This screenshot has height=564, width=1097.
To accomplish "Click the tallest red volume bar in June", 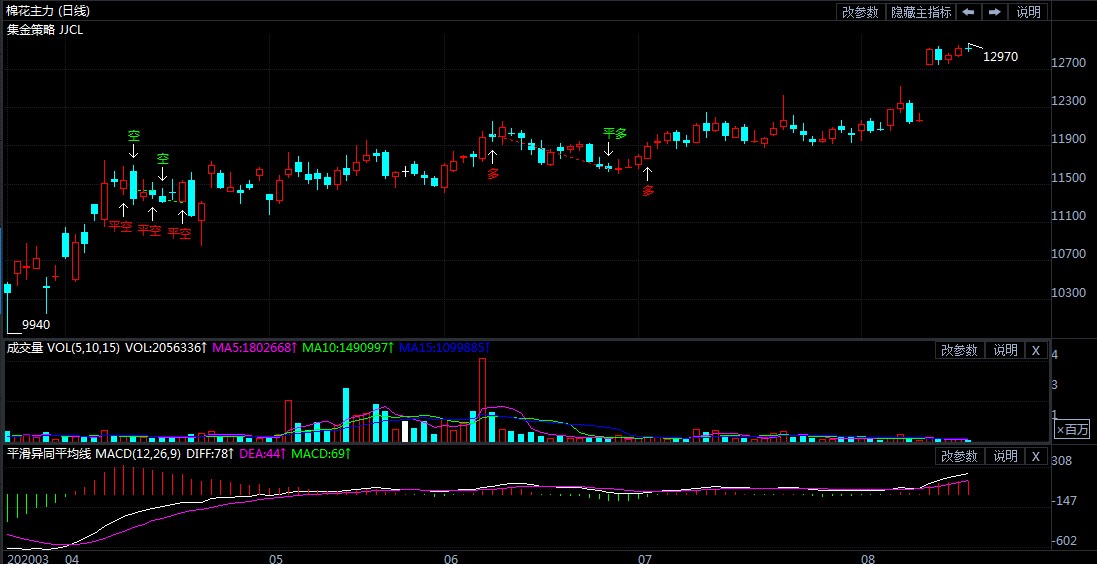I will [482, 400].
